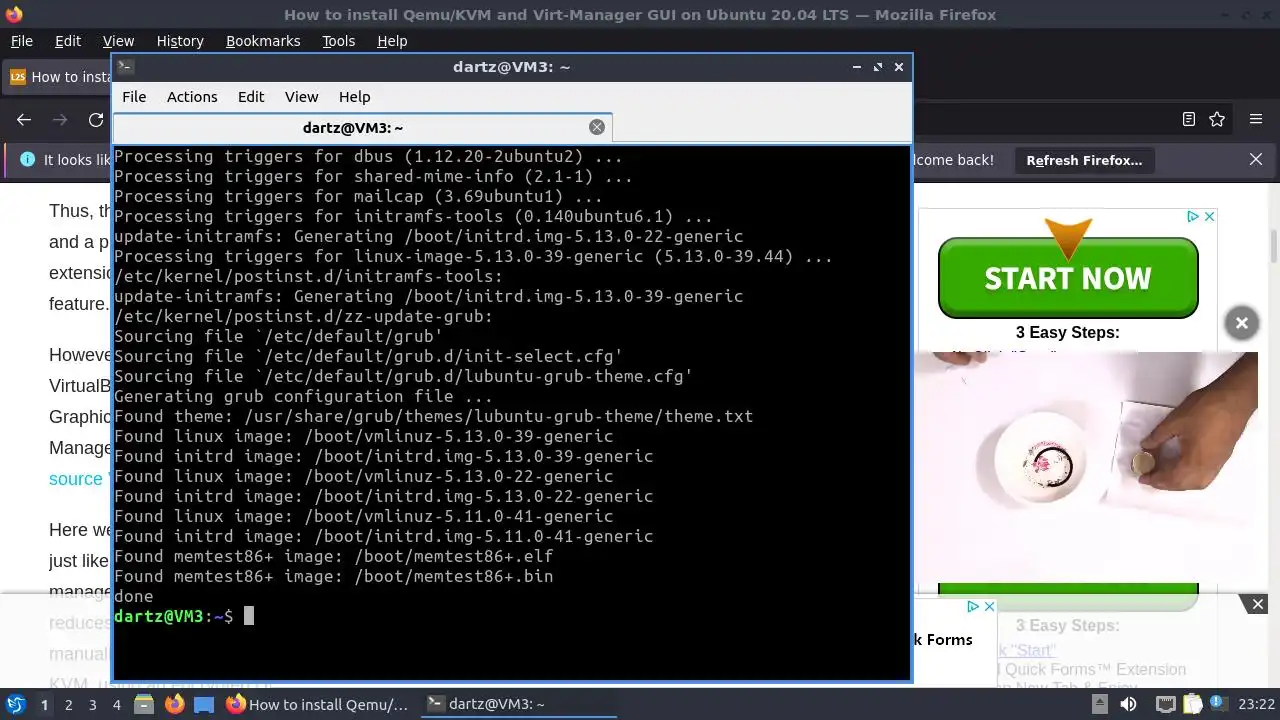Switch to workspace 4
The height and width of the screenshot is (720, 1280).
tap(116, 704)
